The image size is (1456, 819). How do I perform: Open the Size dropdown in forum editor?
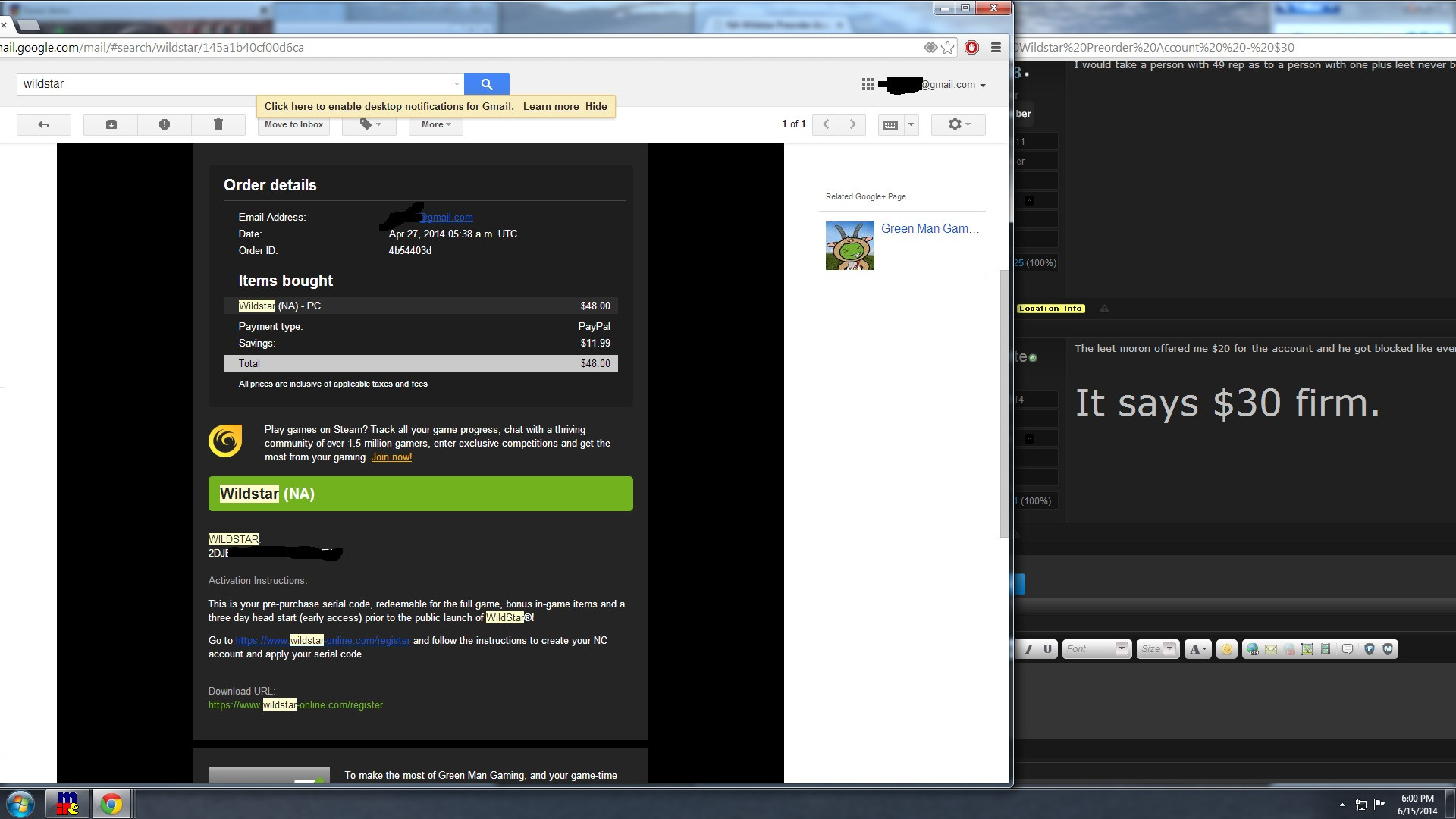[x=1158, y=649]
